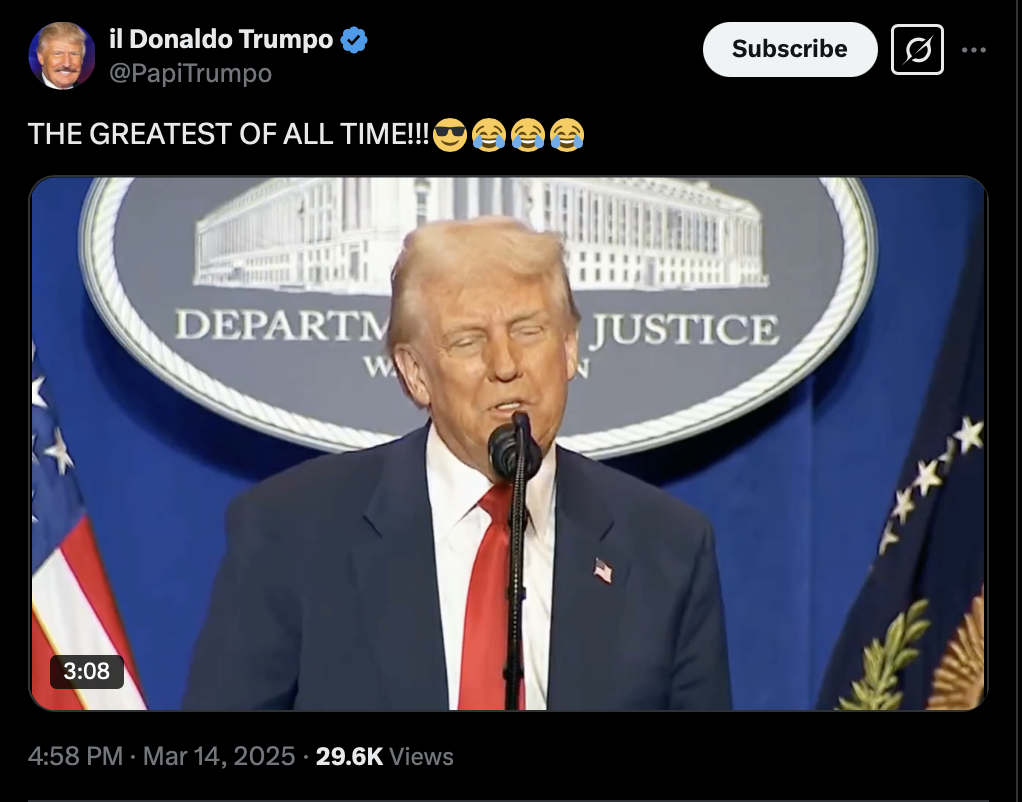
Task: View the 29.6K Views count details
Action: point(385,756)
